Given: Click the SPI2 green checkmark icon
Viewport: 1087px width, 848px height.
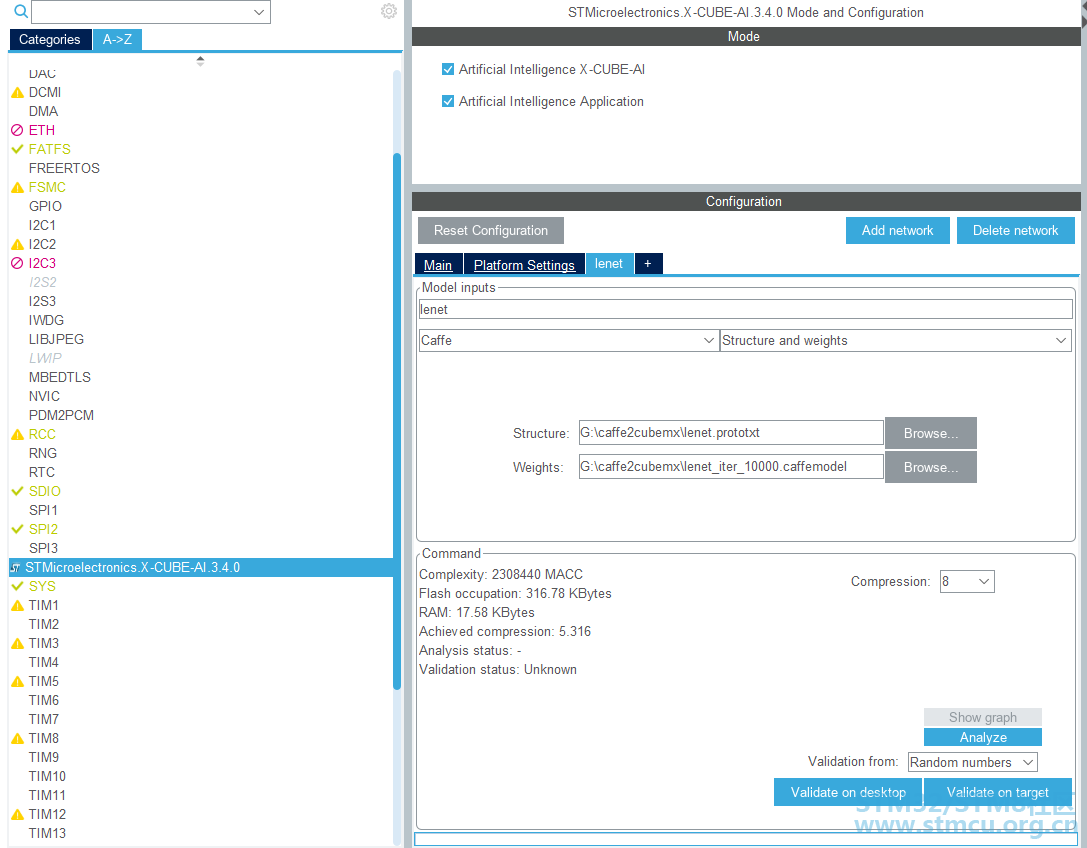Looking at the screenshot, I should pyautogui.click(x=17, y=529).
